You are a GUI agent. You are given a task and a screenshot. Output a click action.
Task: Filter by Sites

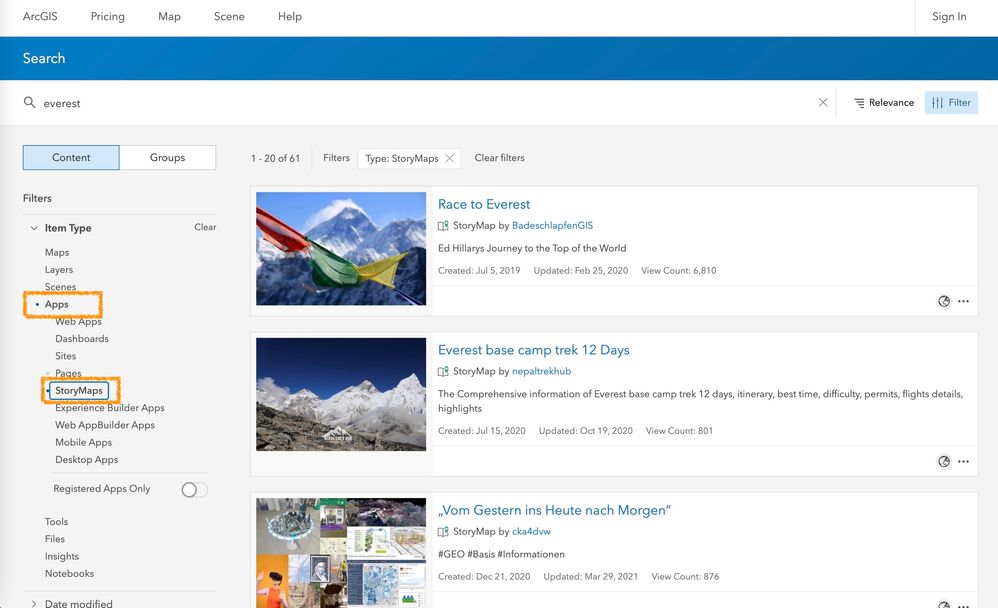click(66, 356)
